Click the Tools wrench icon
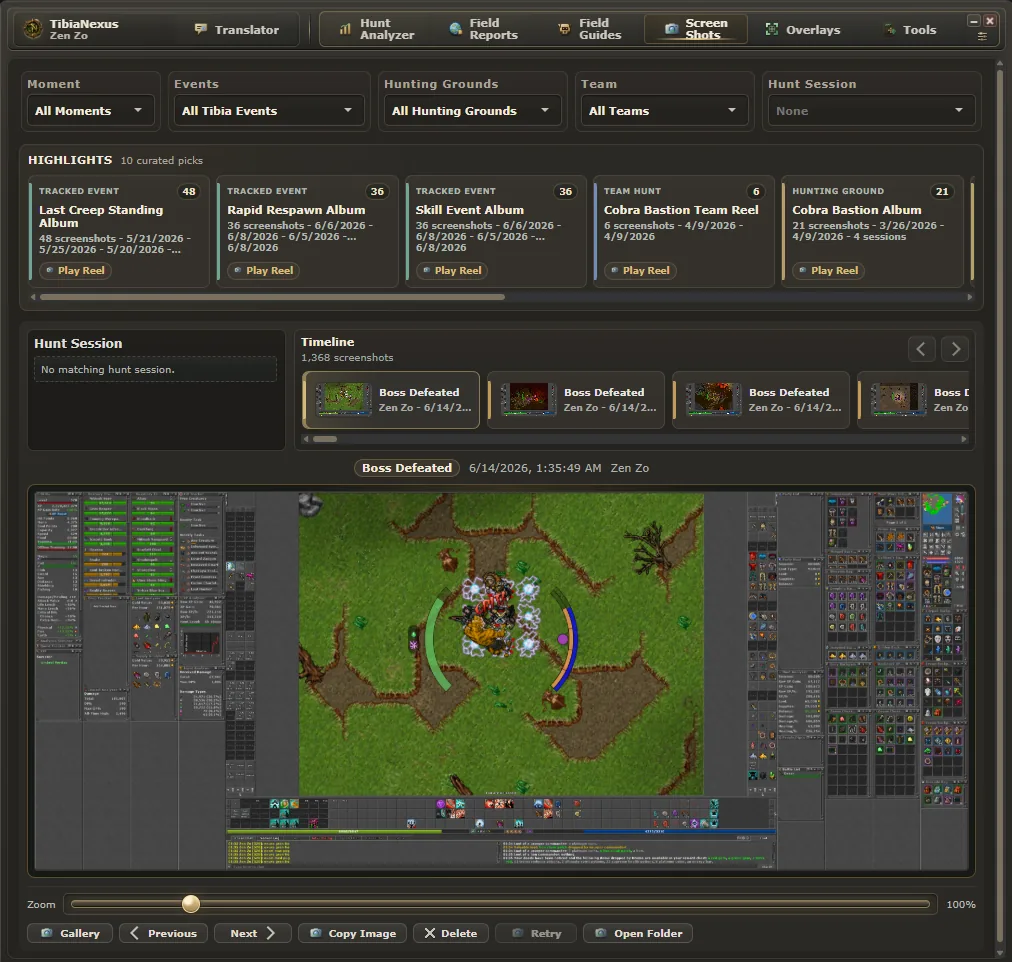This screenshot has width=1012, height=962. click(x=890, y=29)
